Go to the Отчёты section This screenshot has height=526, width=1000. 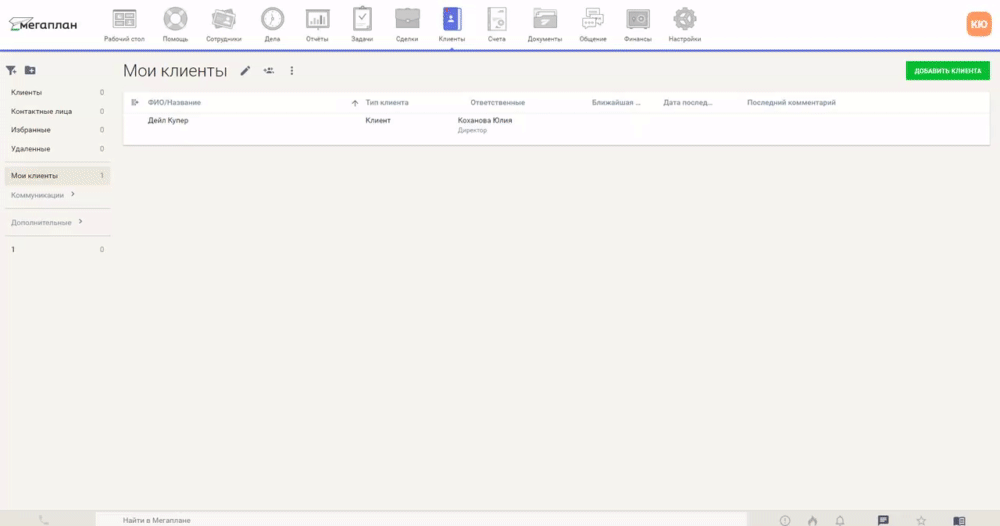tap(317, 19)
